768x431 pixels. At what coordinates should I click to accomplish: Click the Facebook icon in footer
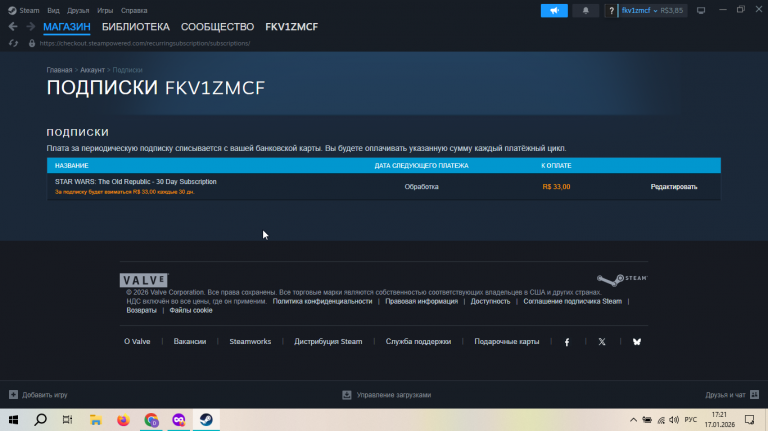coord(567,342)
